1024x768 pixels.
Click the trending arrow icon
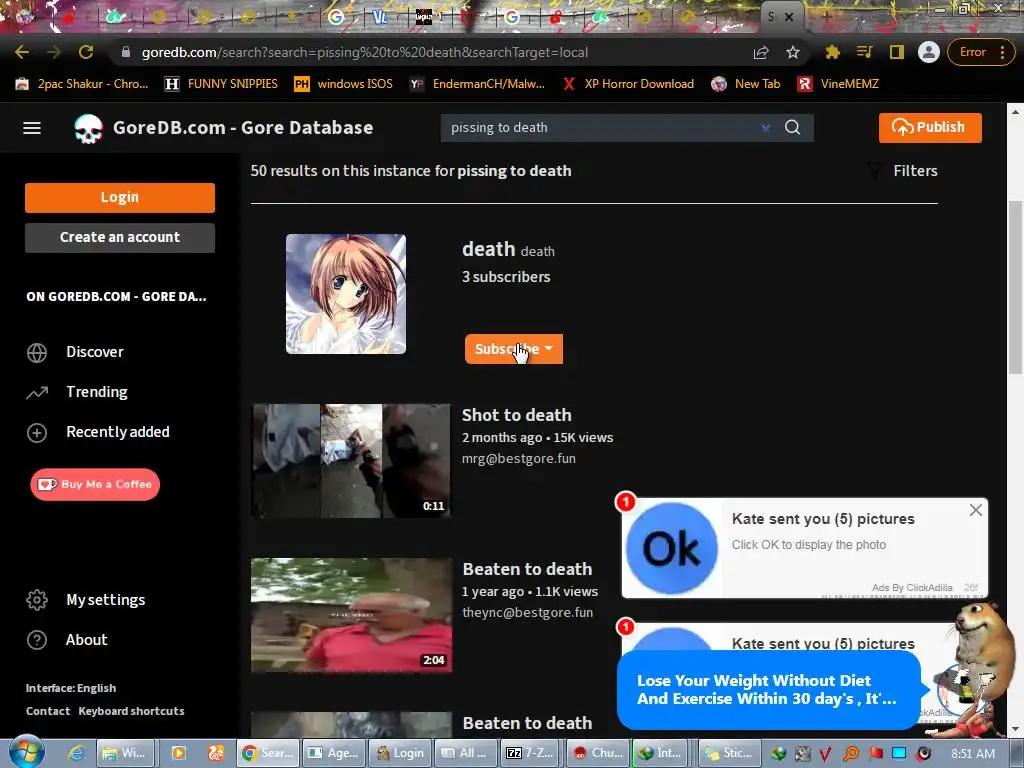pos(37,392)
